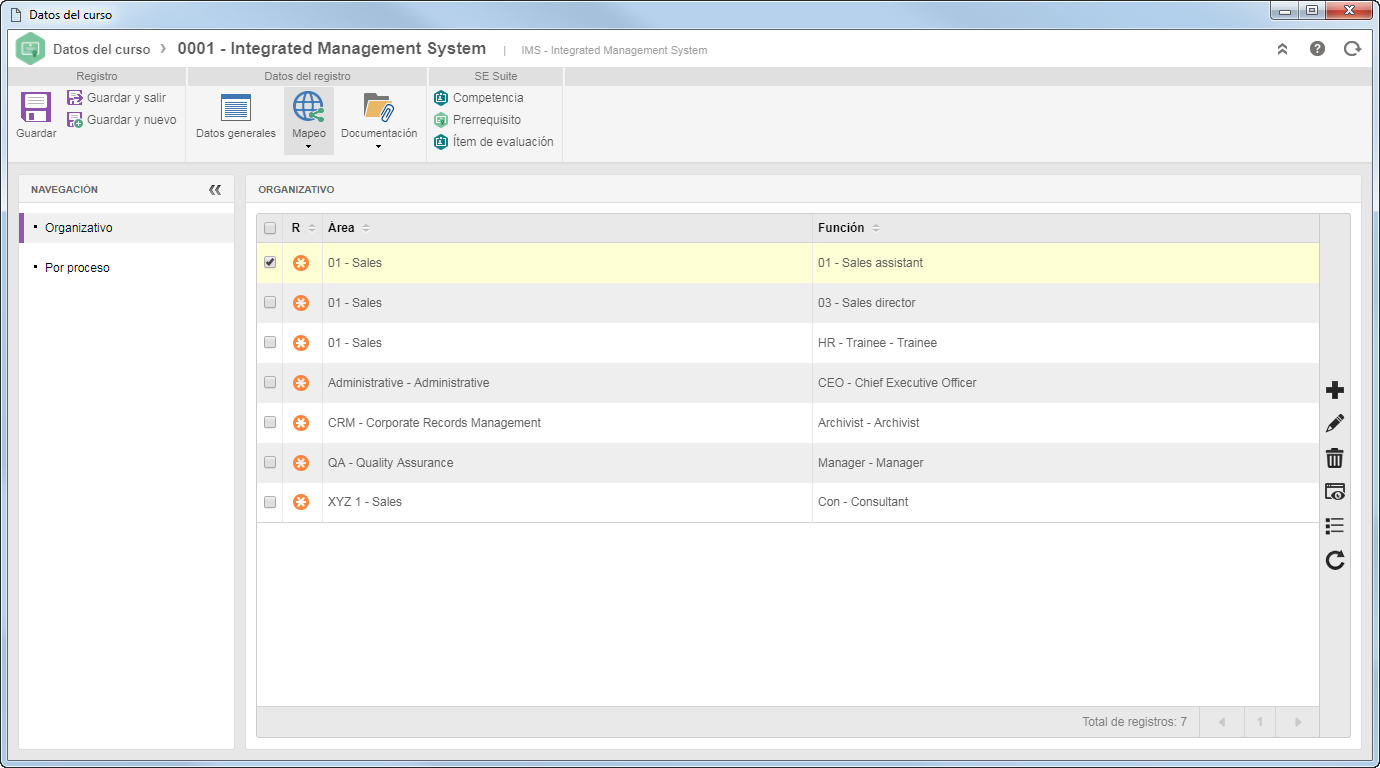Click required icon on HR Trainee row
1380x768 pixels.
pos(301,343)
